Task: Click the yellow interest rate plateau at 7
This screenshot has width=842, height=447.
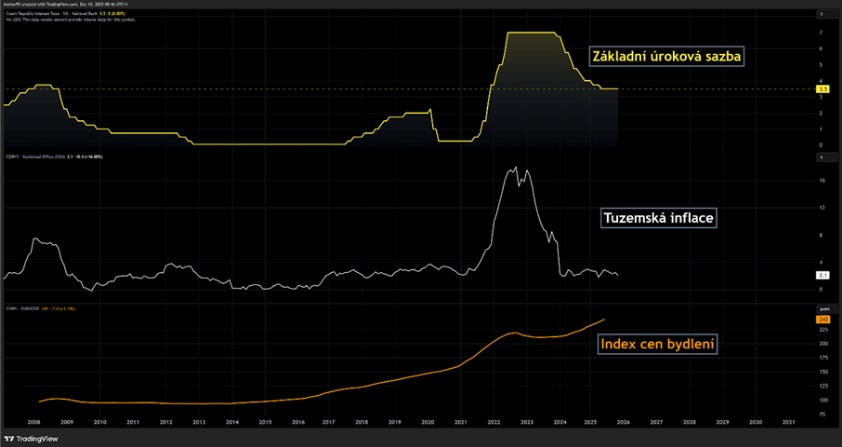Action: (530, 33)
